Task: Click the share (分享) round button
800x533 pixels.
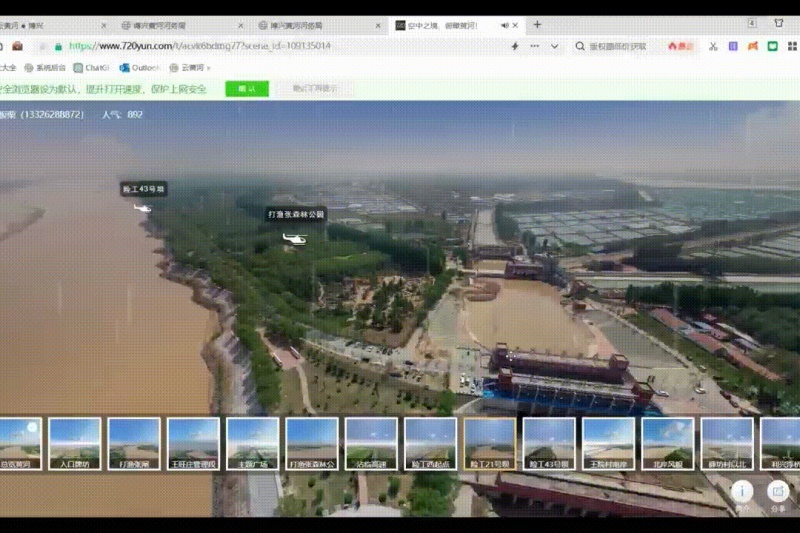Action: pos(778,491)
